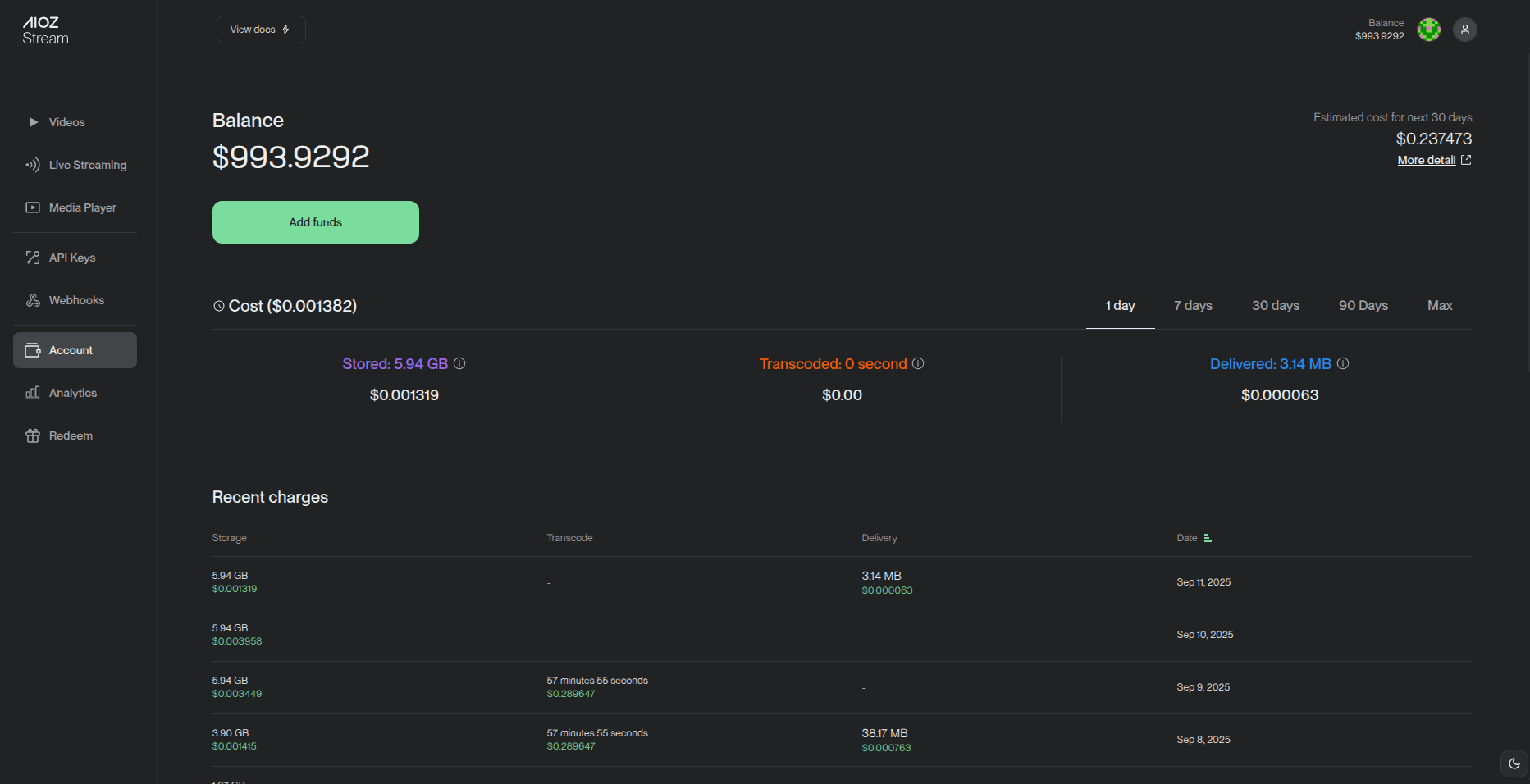Show info tooltip for Delivered usage
Viewport: 1530px width, 784px height.
(1343, 363)
